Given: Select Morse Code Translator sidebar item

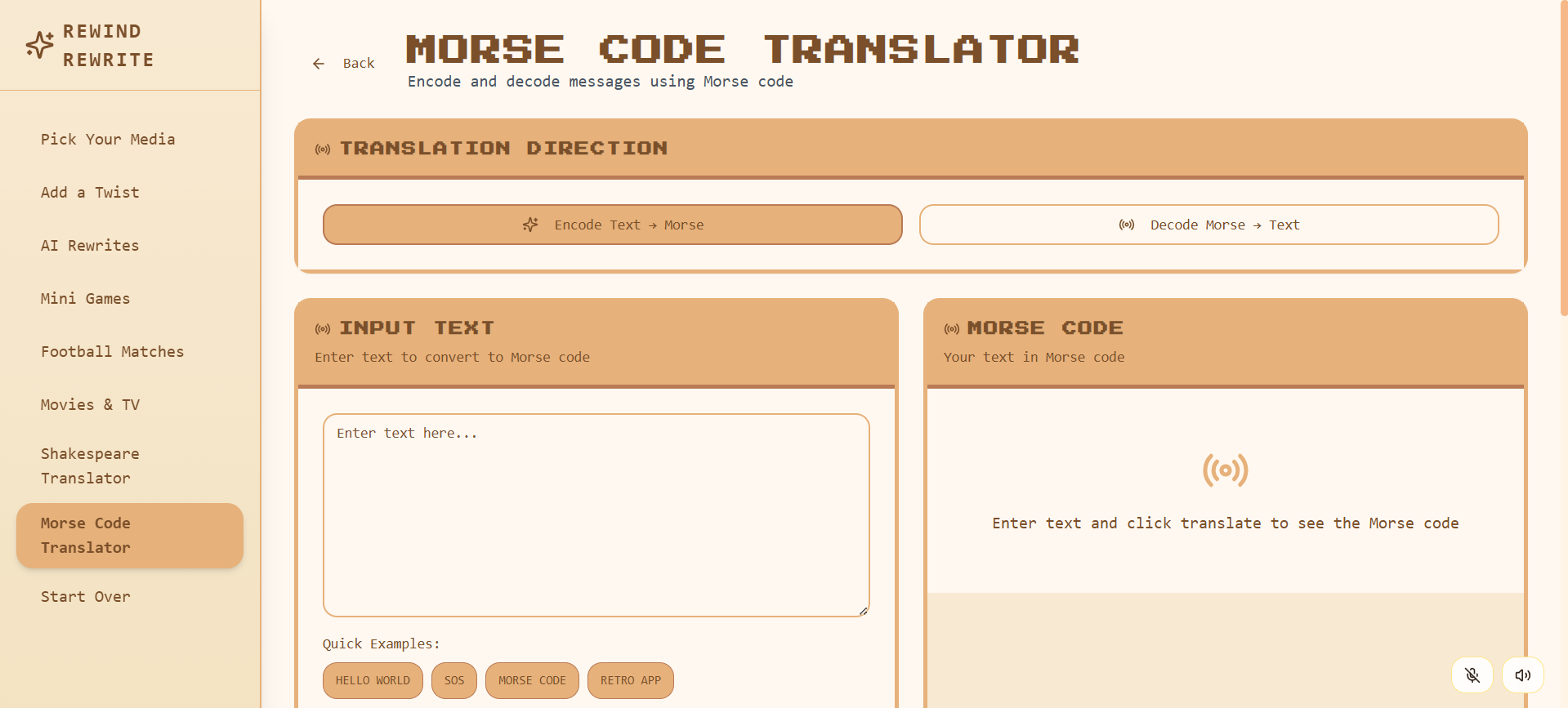Looking at the screenshot, I should (x=130, y=536).
